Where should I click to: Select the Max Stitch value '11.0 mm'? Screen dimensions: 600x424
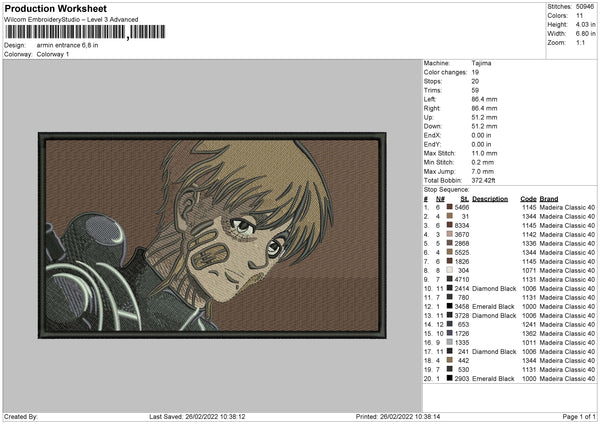click(x=484, y=153)
